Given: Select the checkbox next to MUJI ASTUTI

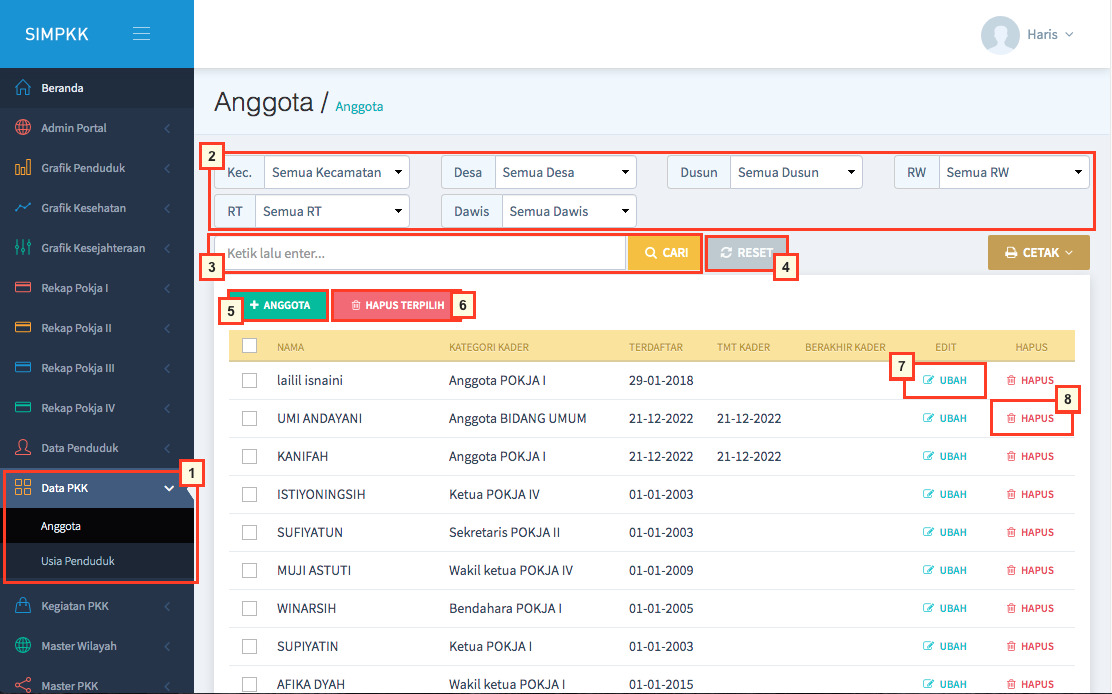Looking at the screenshot, I should coord(250,571).
